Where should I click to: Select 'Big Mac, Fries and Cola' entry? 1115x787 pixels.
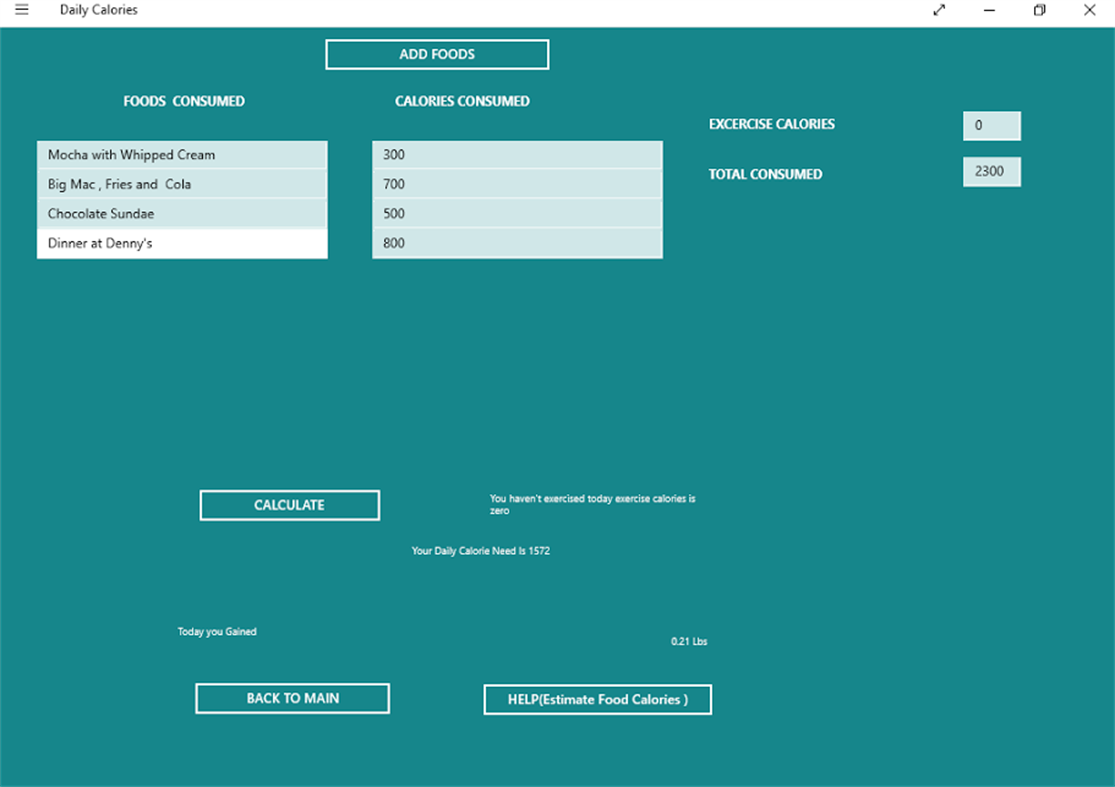point(182,184)
